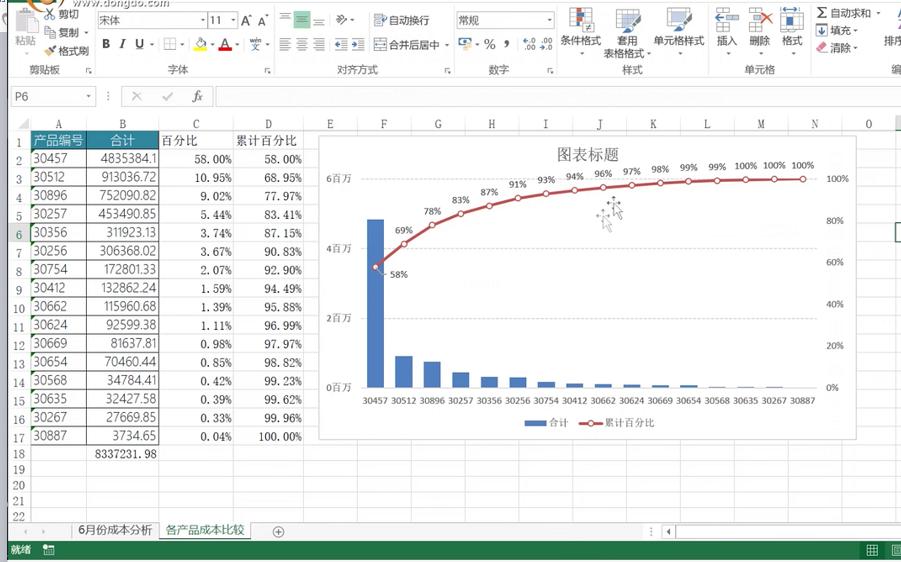The height and width of the screenshot is (562, 901).
Task: Open Font dialog launcher (字体)
Action: point(268,71)
